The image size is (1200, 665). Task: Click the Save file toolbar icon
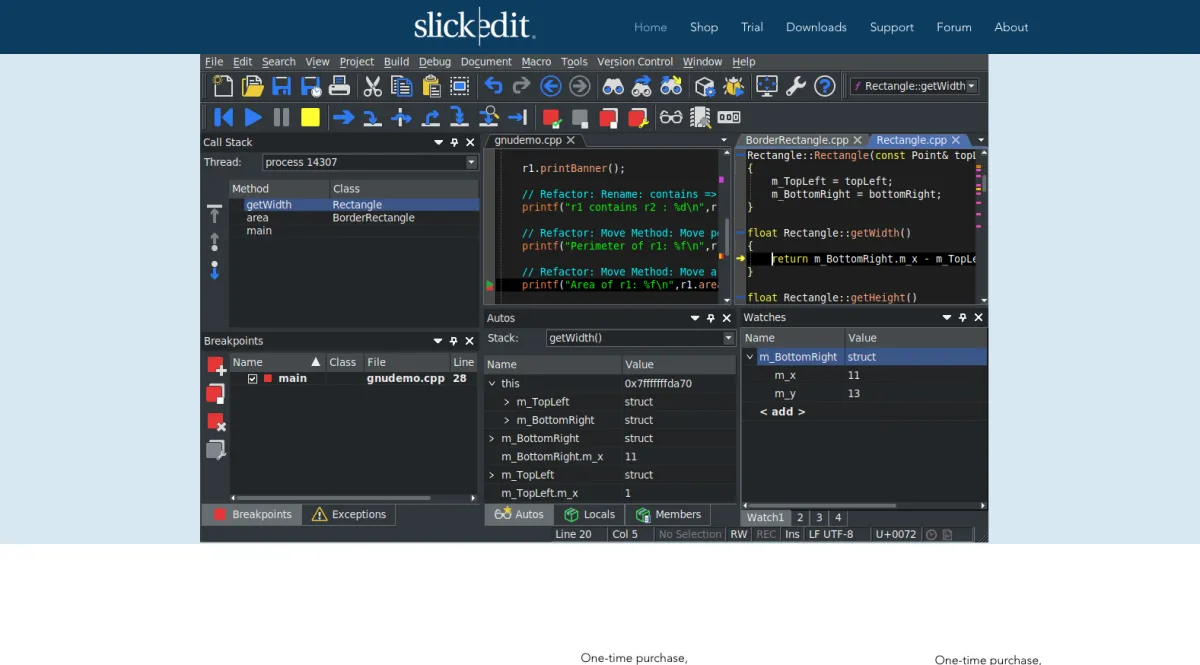click(x=282, y=86)
